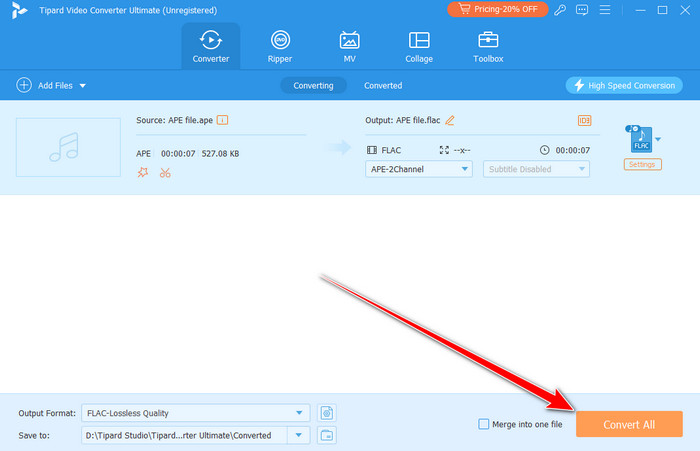
Task: Click the Tipard app logo
Action: click(x=19, y=10)
